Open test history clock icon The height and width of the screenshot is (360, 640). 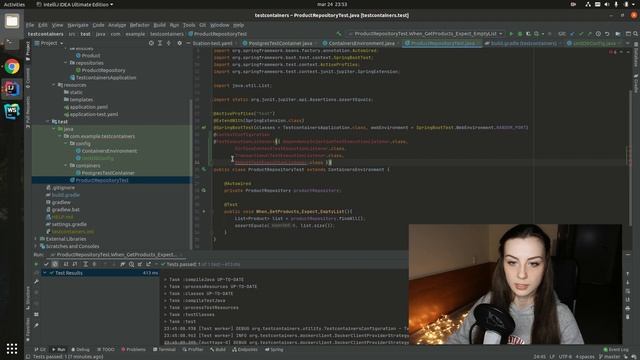[x=131, y=264]
